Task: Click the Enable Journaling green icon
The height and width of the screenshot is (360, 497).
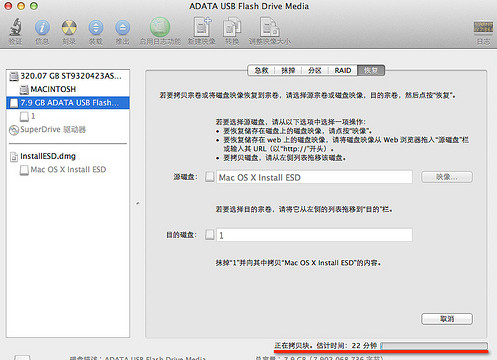Action: point(160,27)
